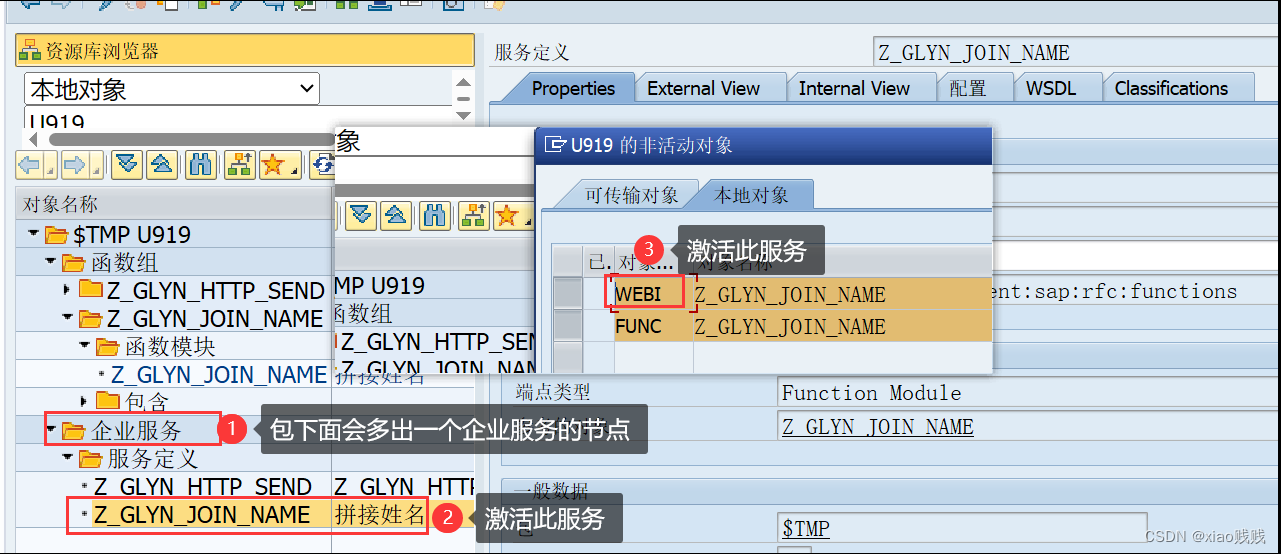Select function module Z_GLYN_JOIN_NAME under 函数模块
This screenshot has width=1281, height=554.
click(219, 375)
